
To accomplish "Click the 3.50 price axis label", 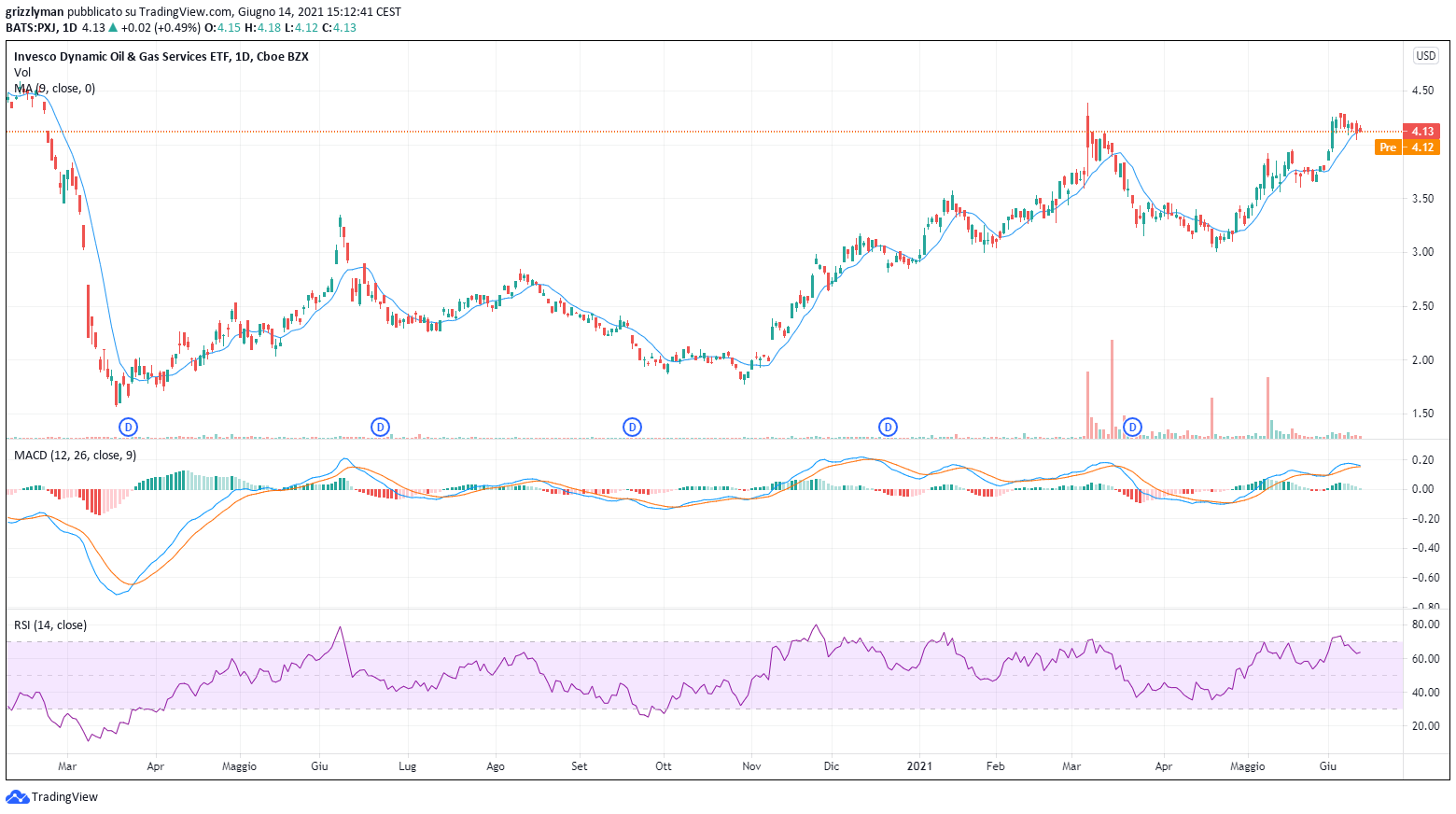I will pos(1422,199).
